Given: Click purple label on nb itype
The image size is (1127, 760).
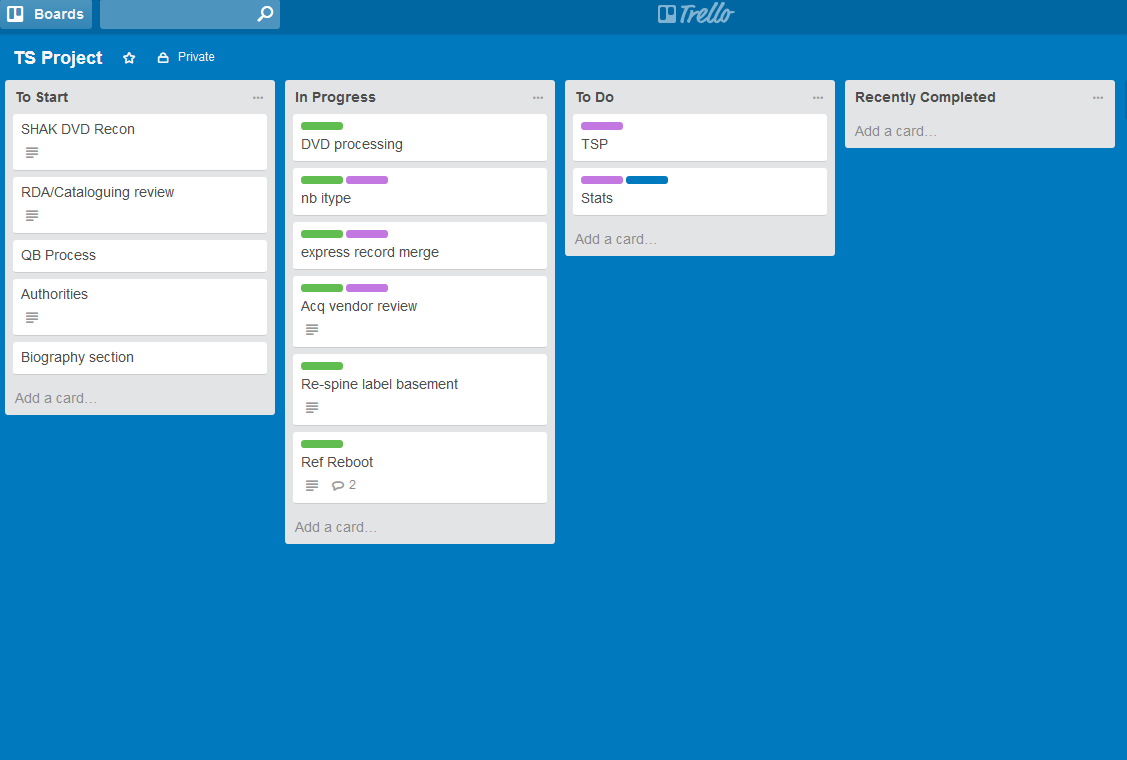Looking at the screenshot, I should [367, 180].
